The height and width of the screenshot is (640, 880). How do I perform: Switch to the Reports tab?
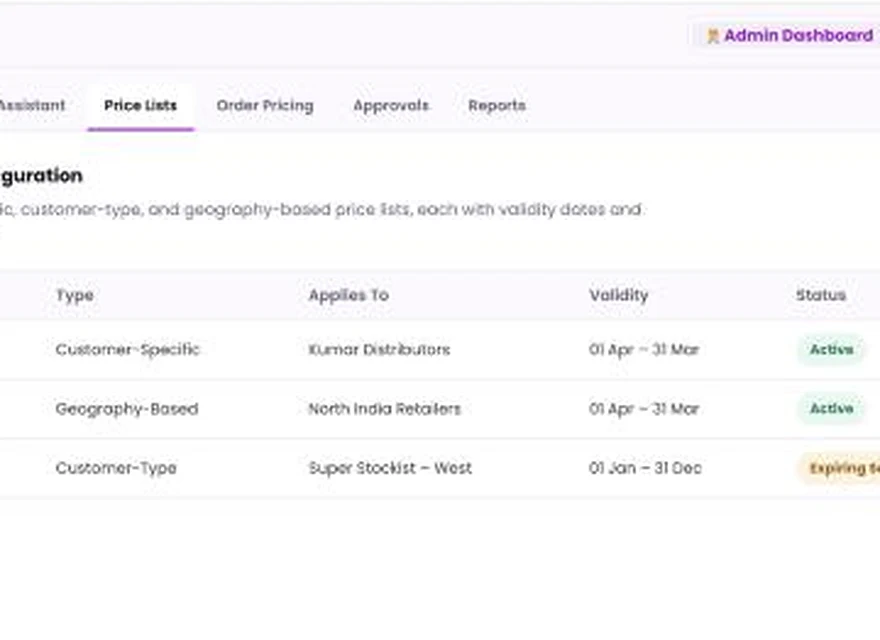[x=497, y=106]
